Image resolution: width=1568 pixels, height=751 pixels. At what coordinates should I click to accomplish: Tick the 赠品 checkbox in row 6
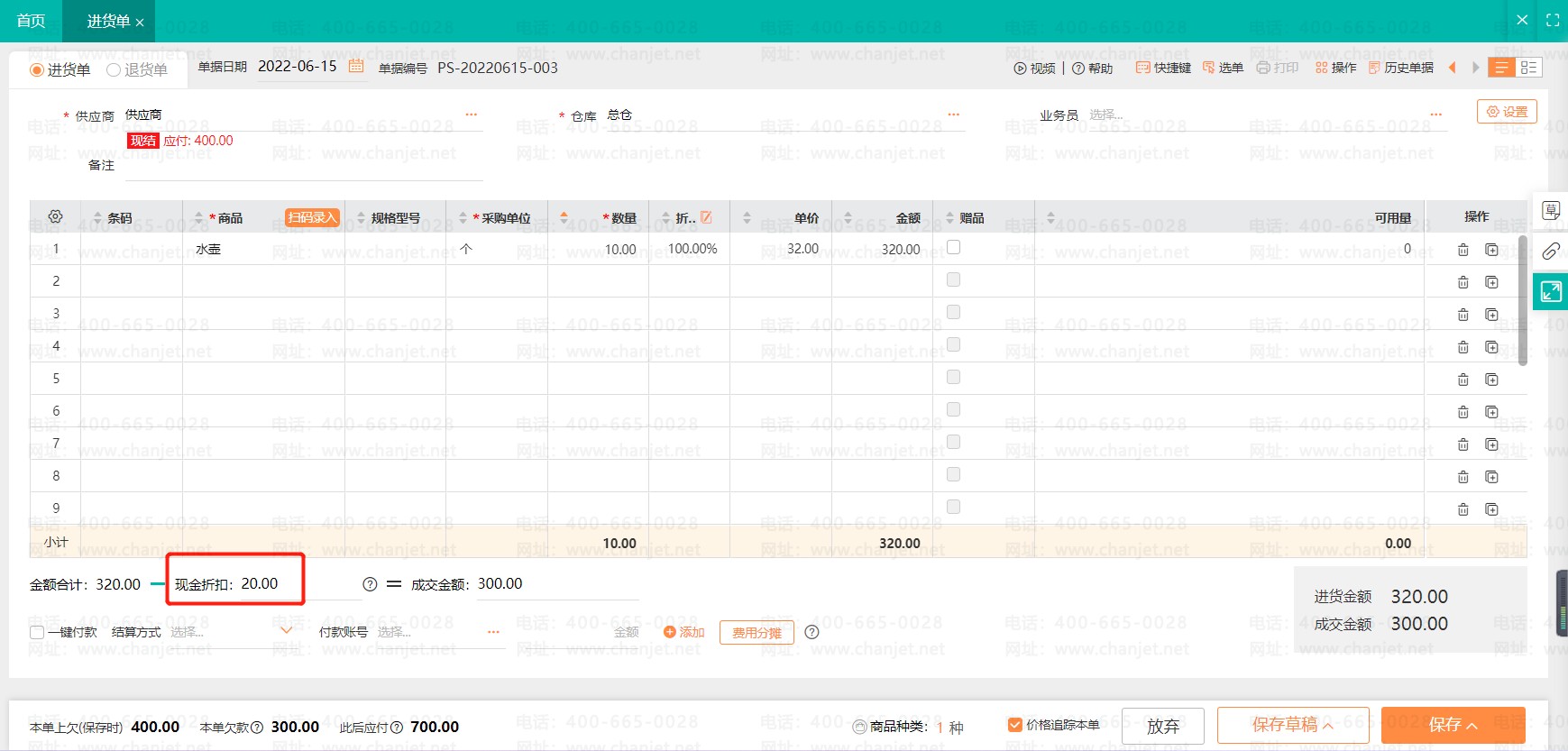(x=953, y=409)
